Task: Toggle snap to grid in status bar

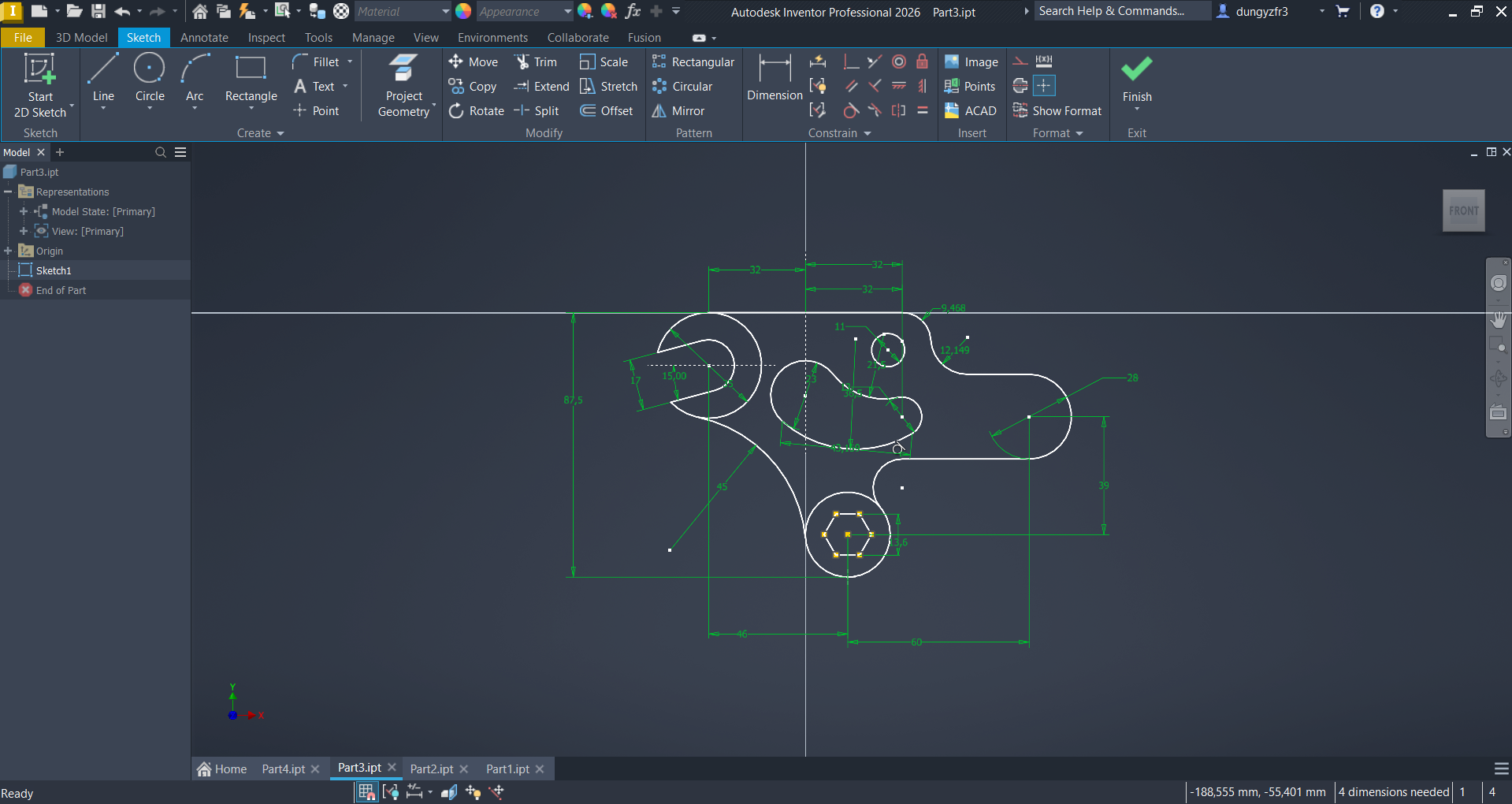Action: [x=366, y=792]
